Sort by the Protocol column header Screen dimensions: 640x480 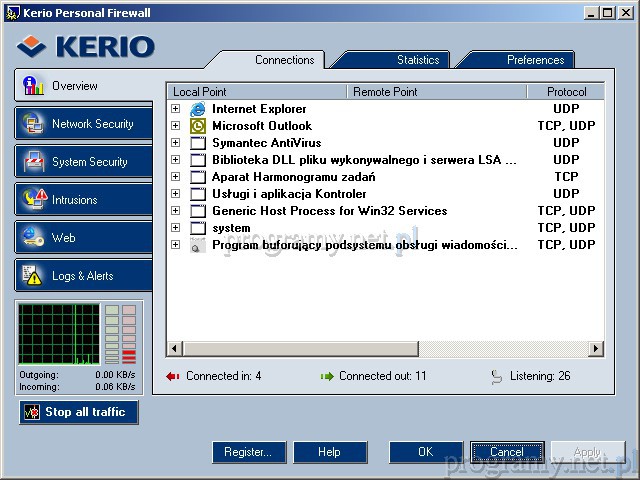click(x=566, y=92)
